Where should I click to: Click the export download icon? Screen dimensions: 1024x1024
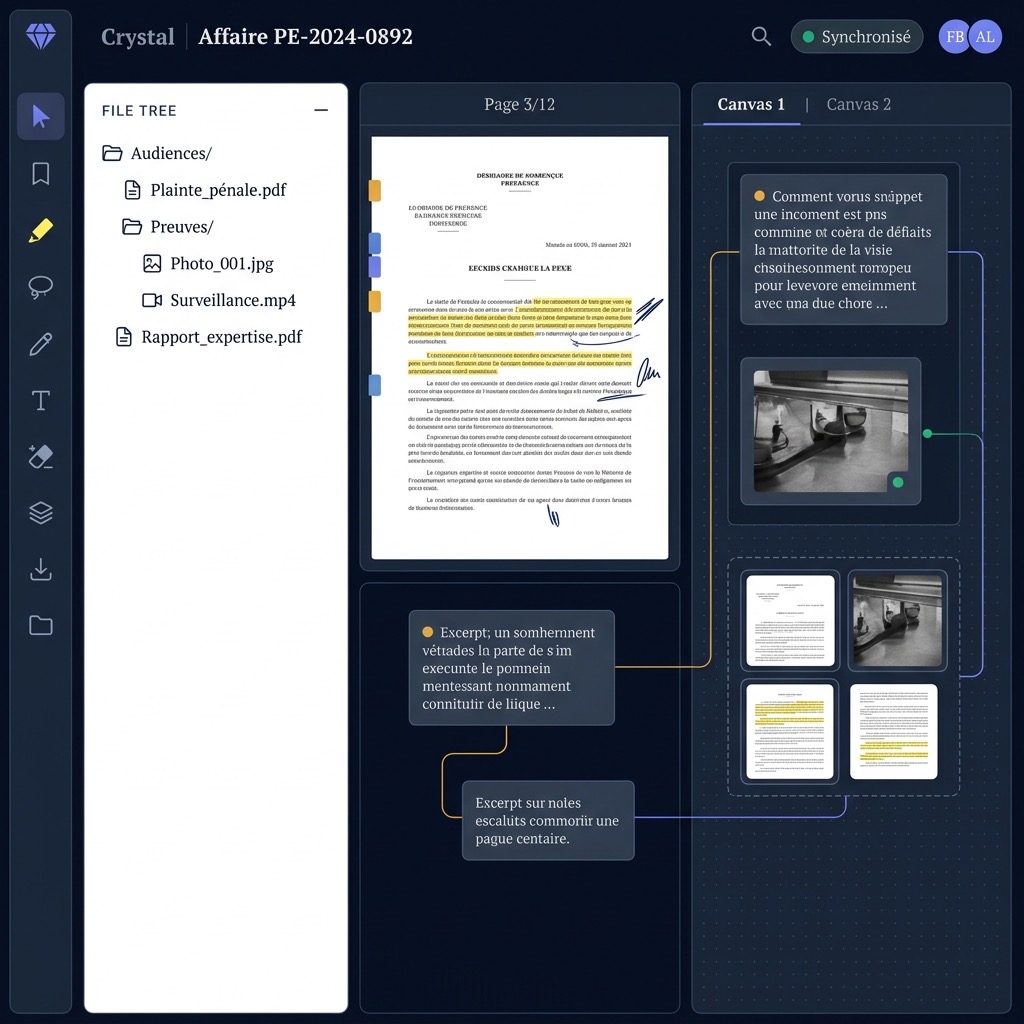click(40, 569)
